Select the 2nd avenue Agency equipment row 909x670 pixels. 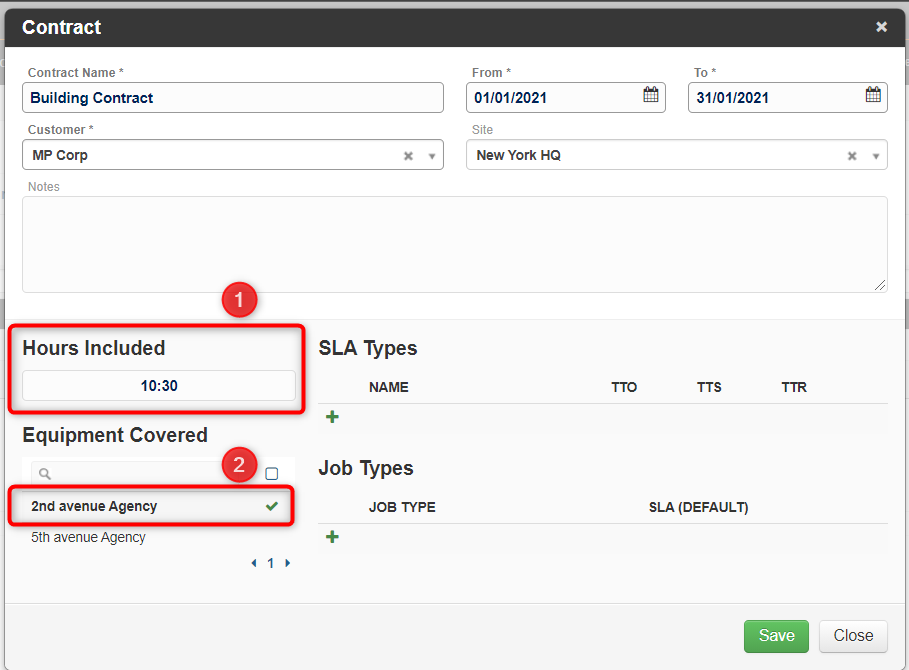(157, 507)
